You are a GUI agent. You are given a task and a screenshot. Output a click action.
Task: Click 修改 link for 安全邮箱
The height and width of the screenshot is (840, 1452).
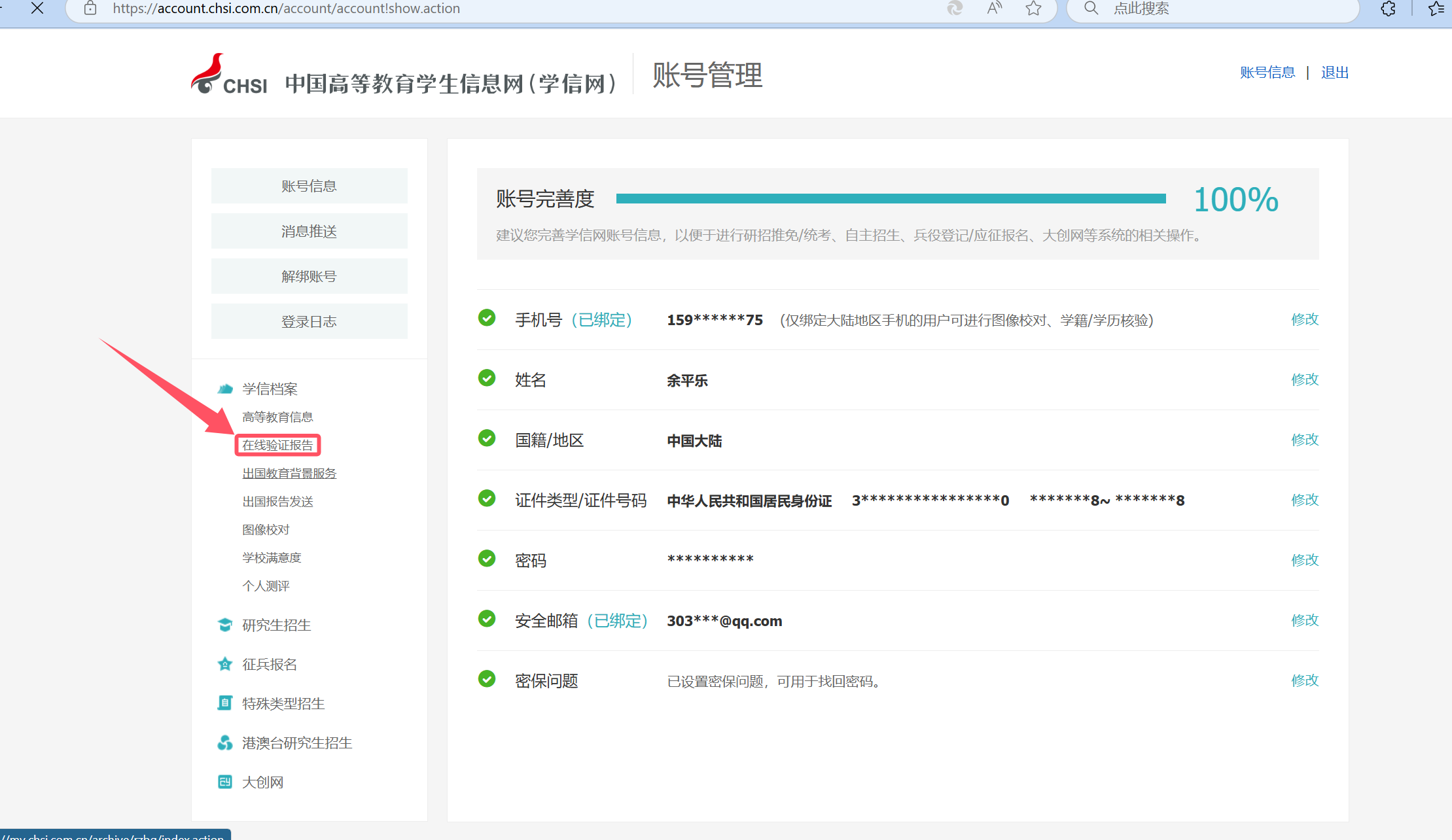[x=1304, y=620]
